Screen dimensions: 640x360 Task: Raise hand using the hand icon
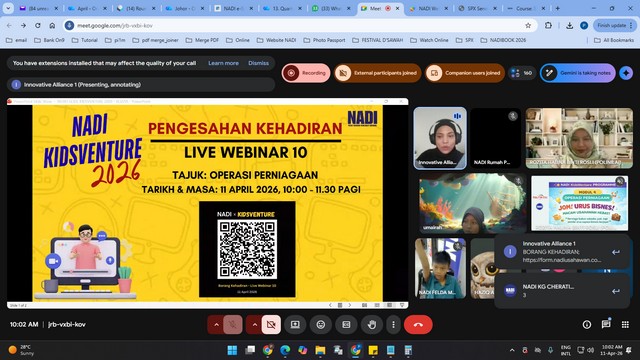(x=371, y=325)
